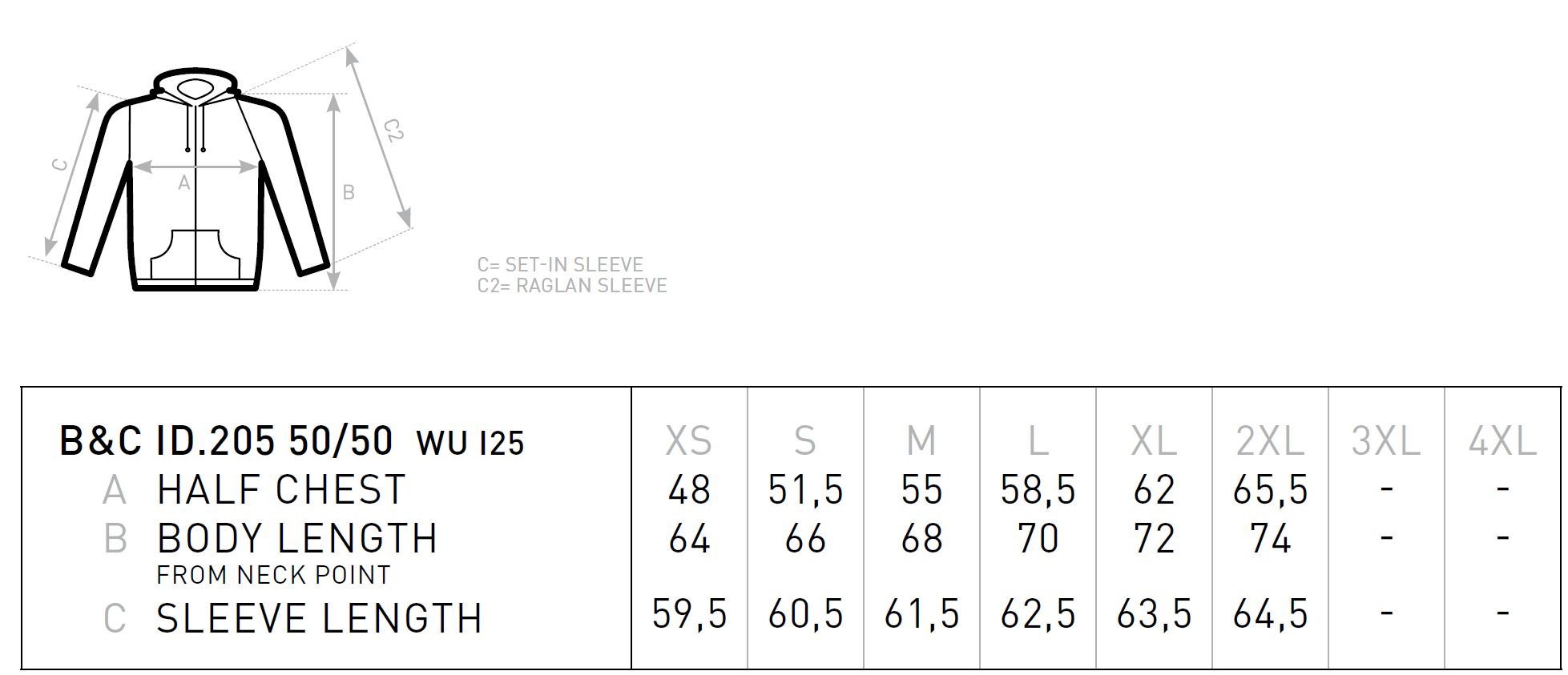Screen dimensions: 1568x675
Task: Click the gray C row marker in table
Action: click(115, 618)
